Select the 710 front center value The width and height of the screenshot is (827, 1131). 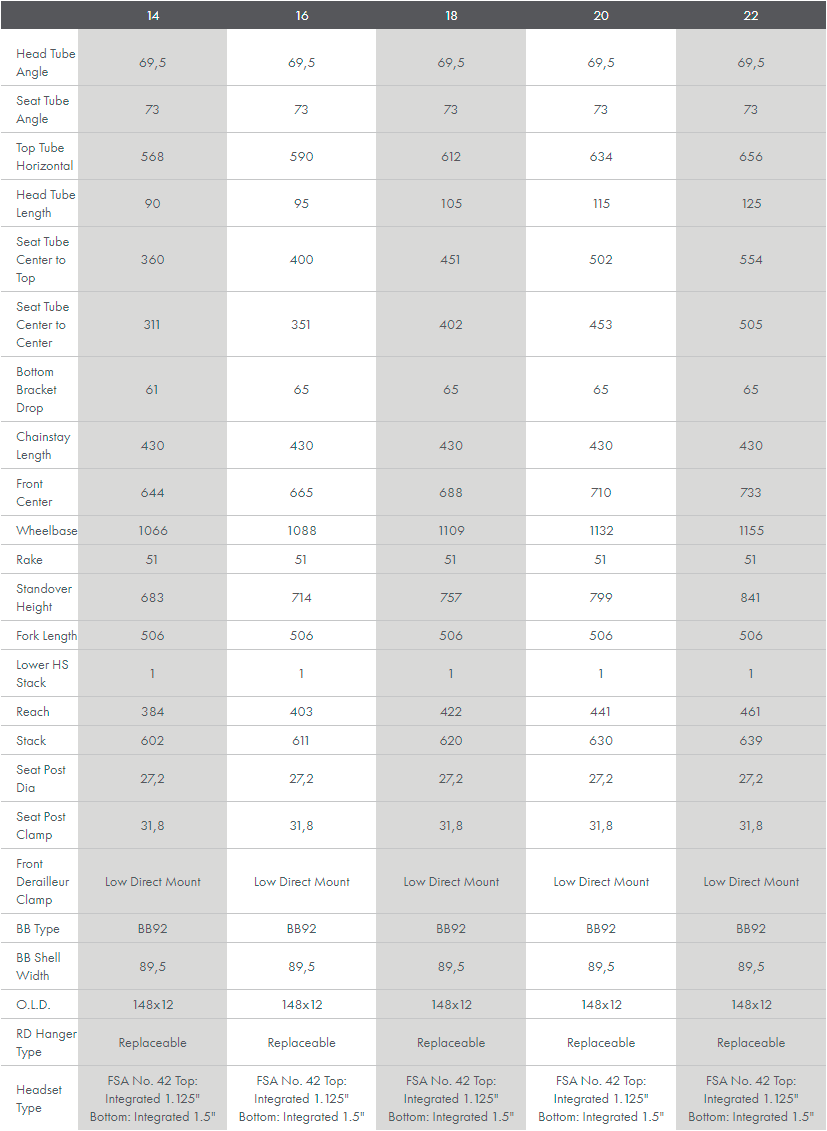601,493
